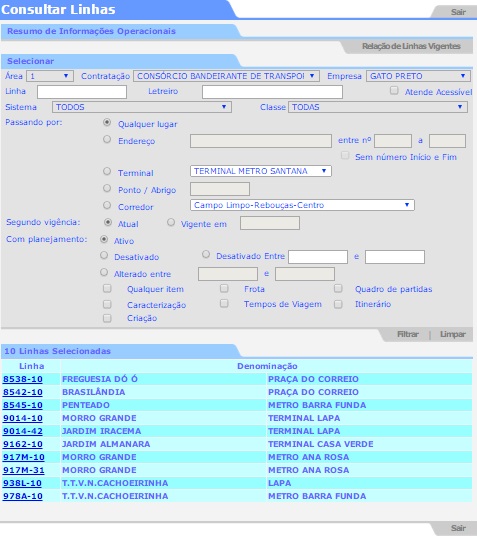Open the Sistema TODOS dropdown

(x=142, y=107)
